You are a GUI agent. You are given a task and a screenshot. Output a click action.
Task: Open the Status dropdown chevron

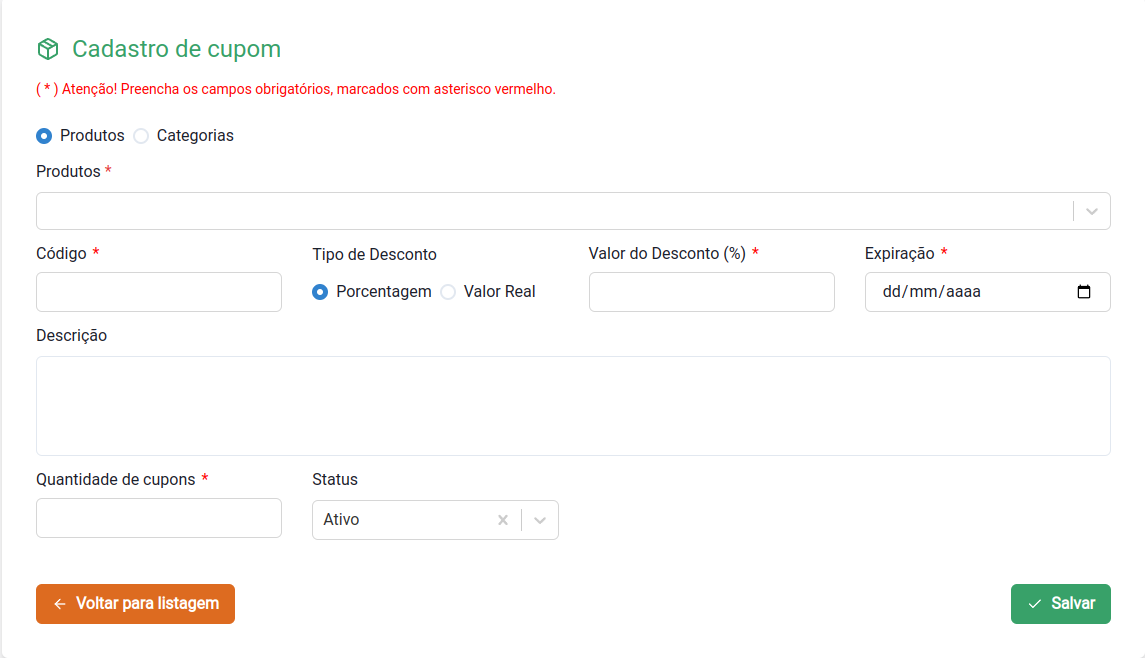pos(540,520)
